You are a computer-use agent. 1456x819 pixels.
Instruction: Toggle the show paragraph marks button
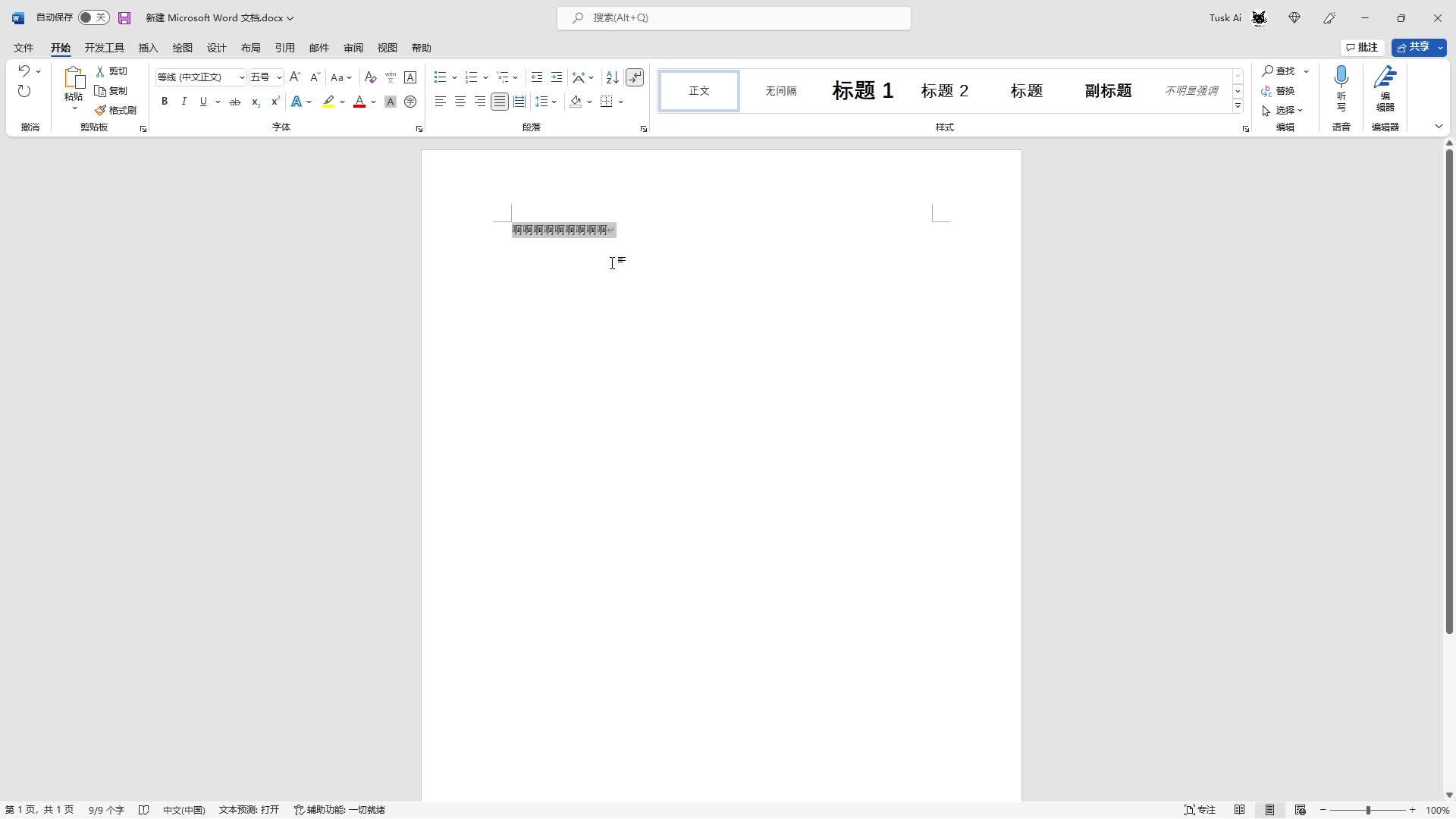(x=635, y=77)
